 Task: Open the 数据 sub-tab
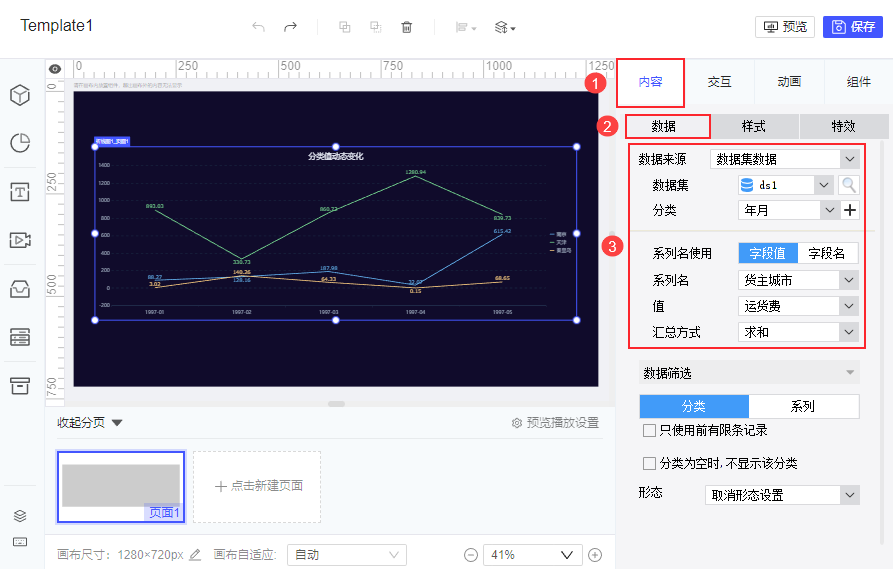tap(667, 126)
